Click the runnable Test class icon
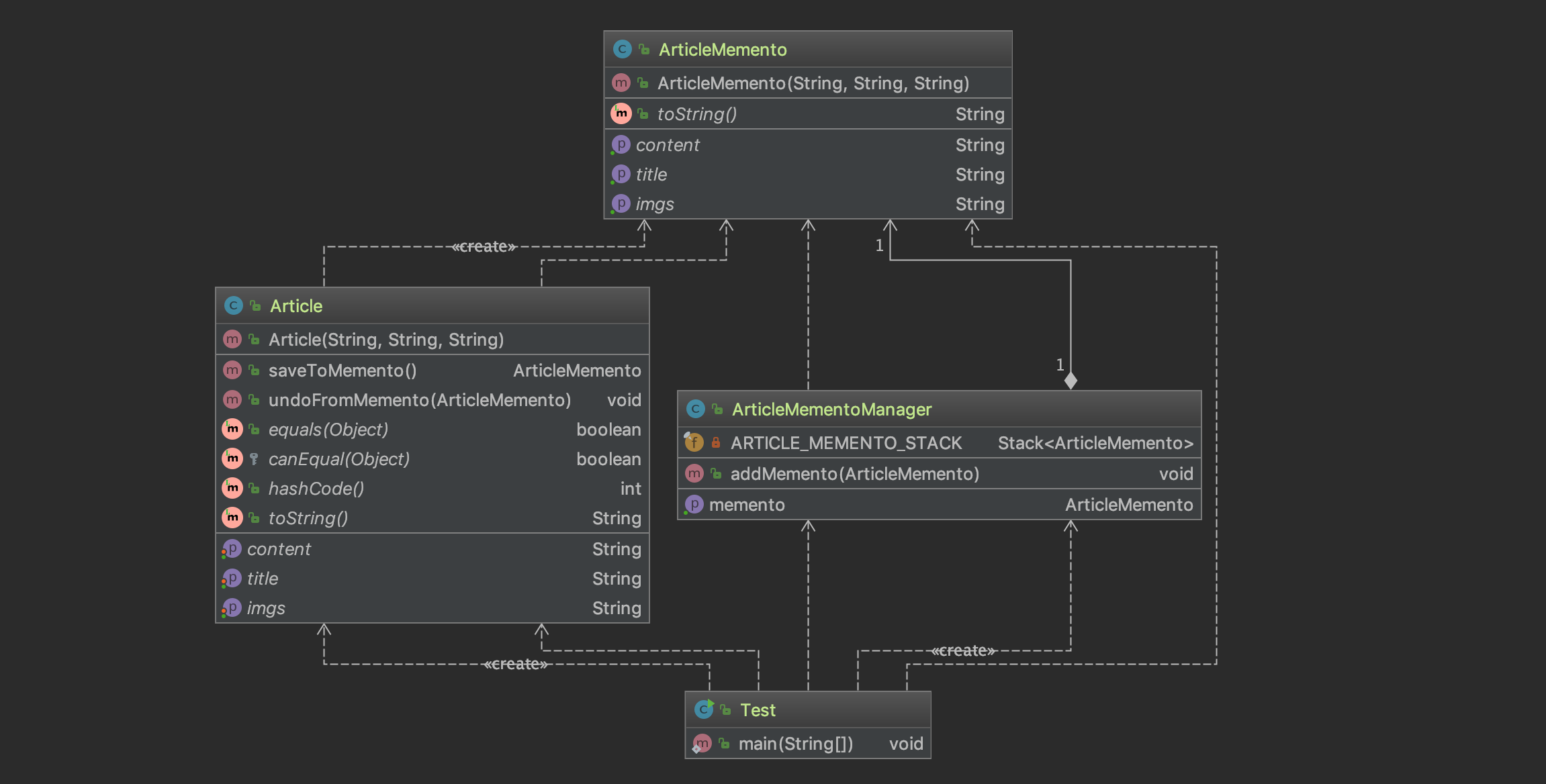The height and width of the screenshot is (784, 1546). [704, 709]
